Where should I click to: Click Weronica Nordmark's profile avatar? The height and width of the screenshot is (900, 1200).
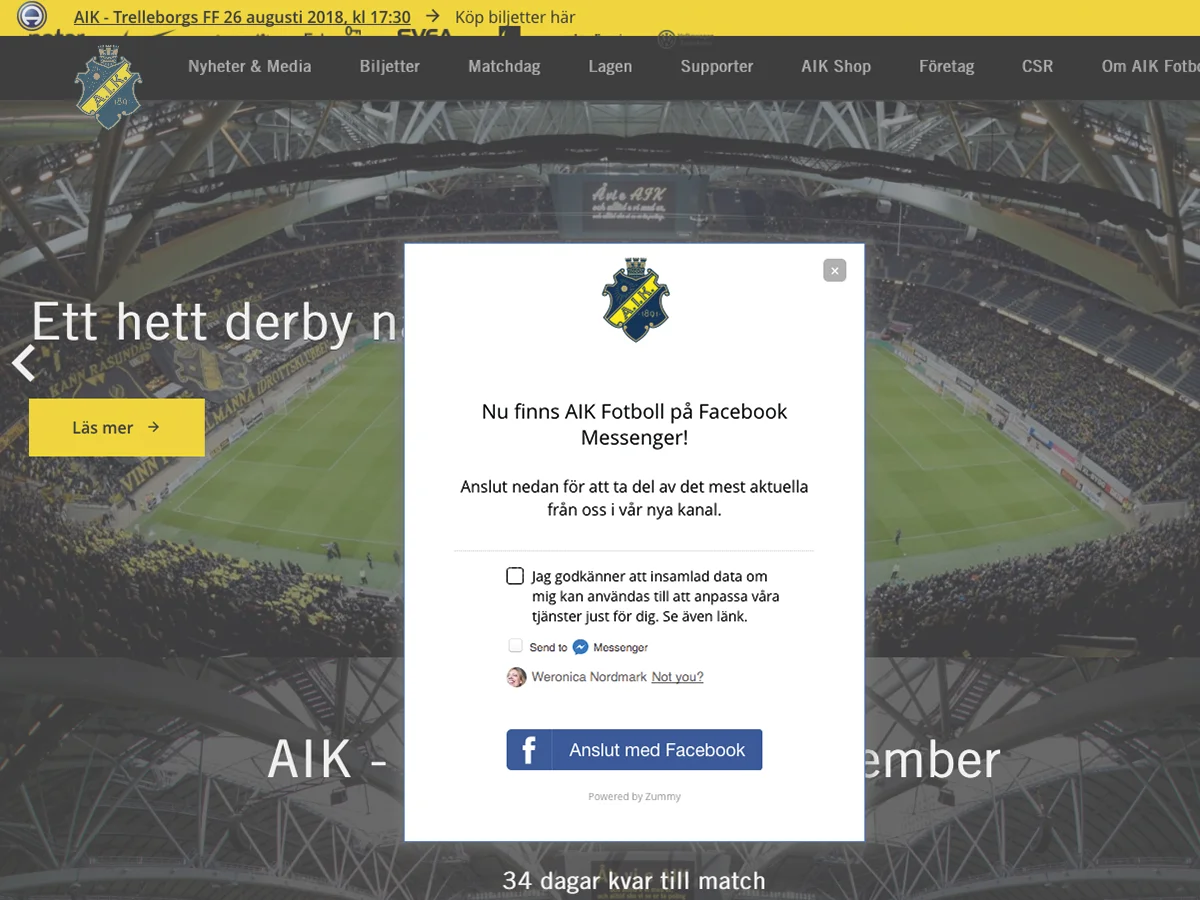click(516, 677)
